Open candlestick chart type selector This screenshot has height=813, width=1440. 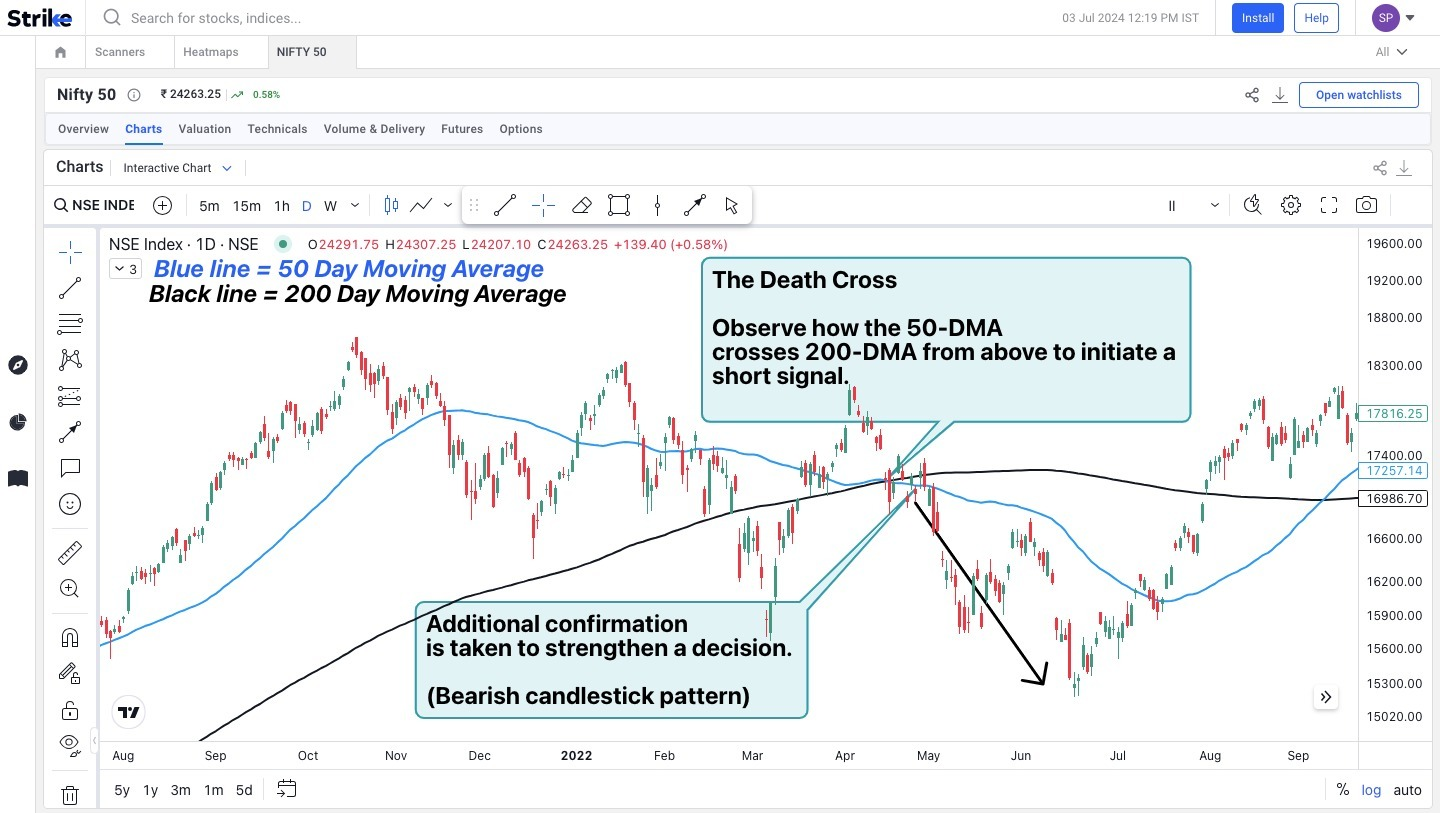click(391, 205)
